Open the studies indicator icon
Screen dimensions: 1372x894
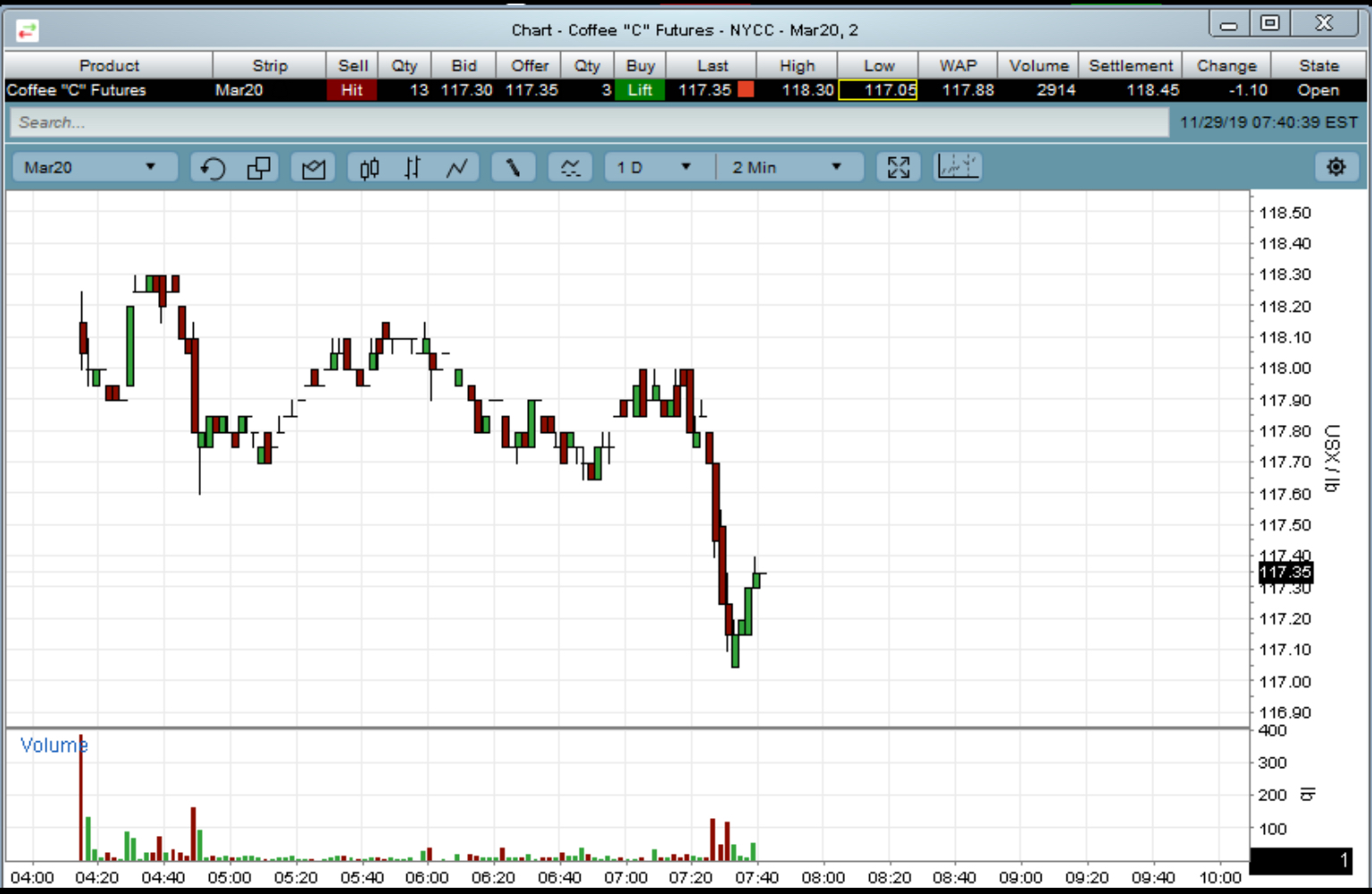pyautogui.click(x=570, y=167)
